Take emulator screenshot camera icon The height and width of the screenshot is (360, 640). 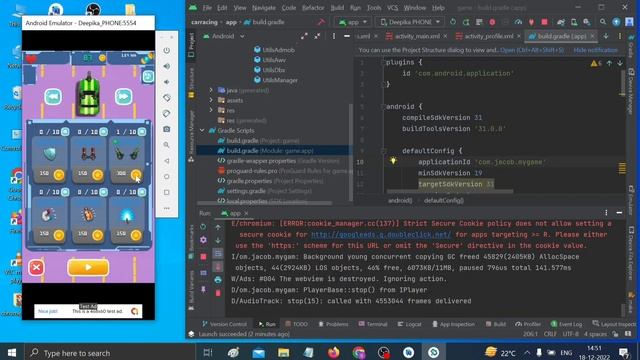pyautogui.click(x=167, y=129)
